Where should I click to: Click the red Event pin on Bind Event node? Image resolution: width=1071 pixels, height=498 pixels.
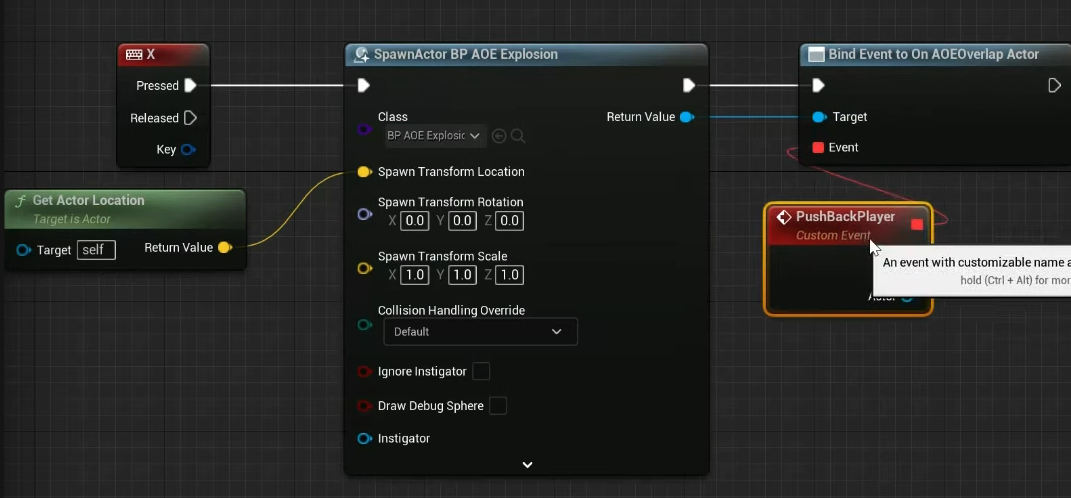coord(818,148)
